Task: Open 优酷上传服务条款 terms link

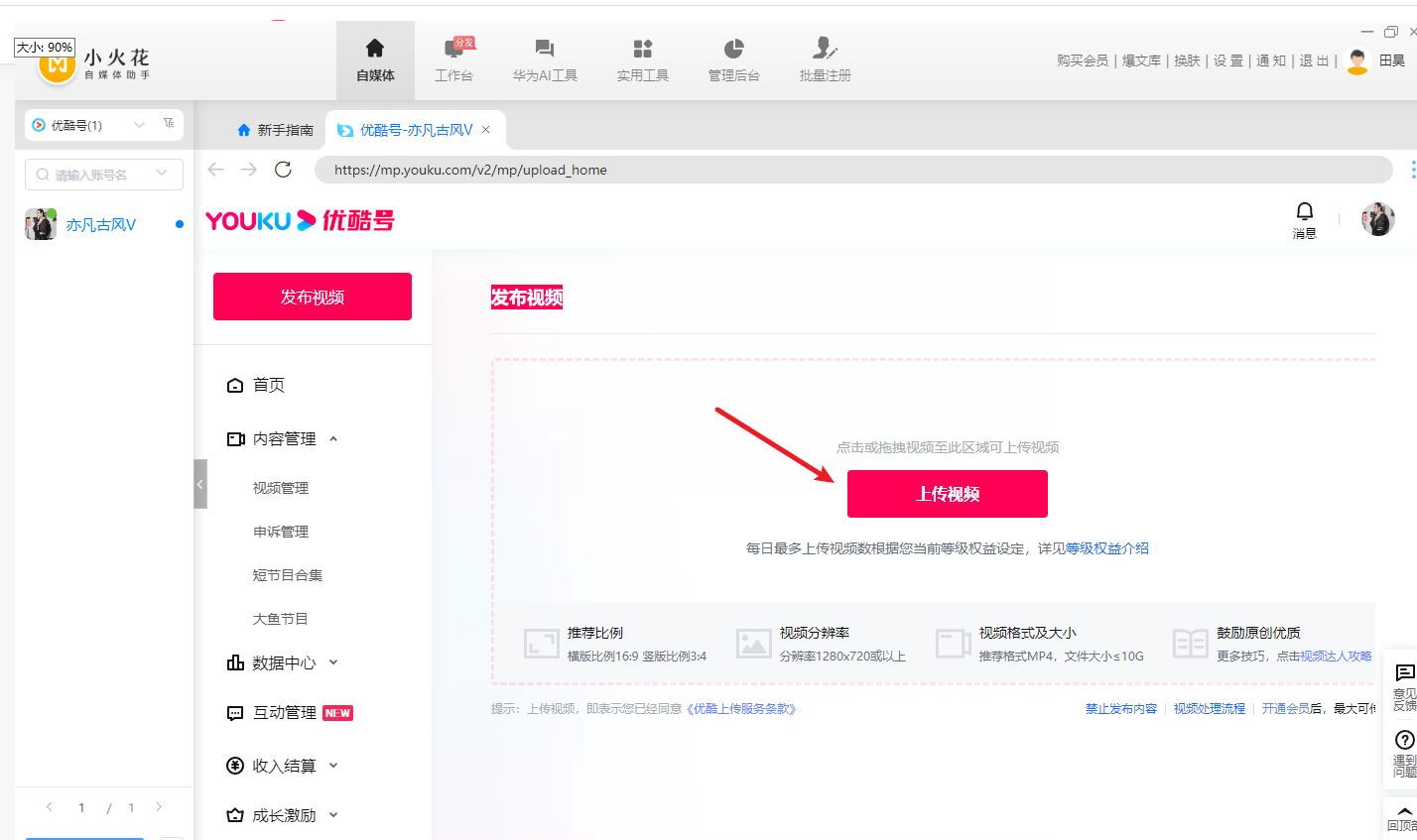Action: pos(741,709)
